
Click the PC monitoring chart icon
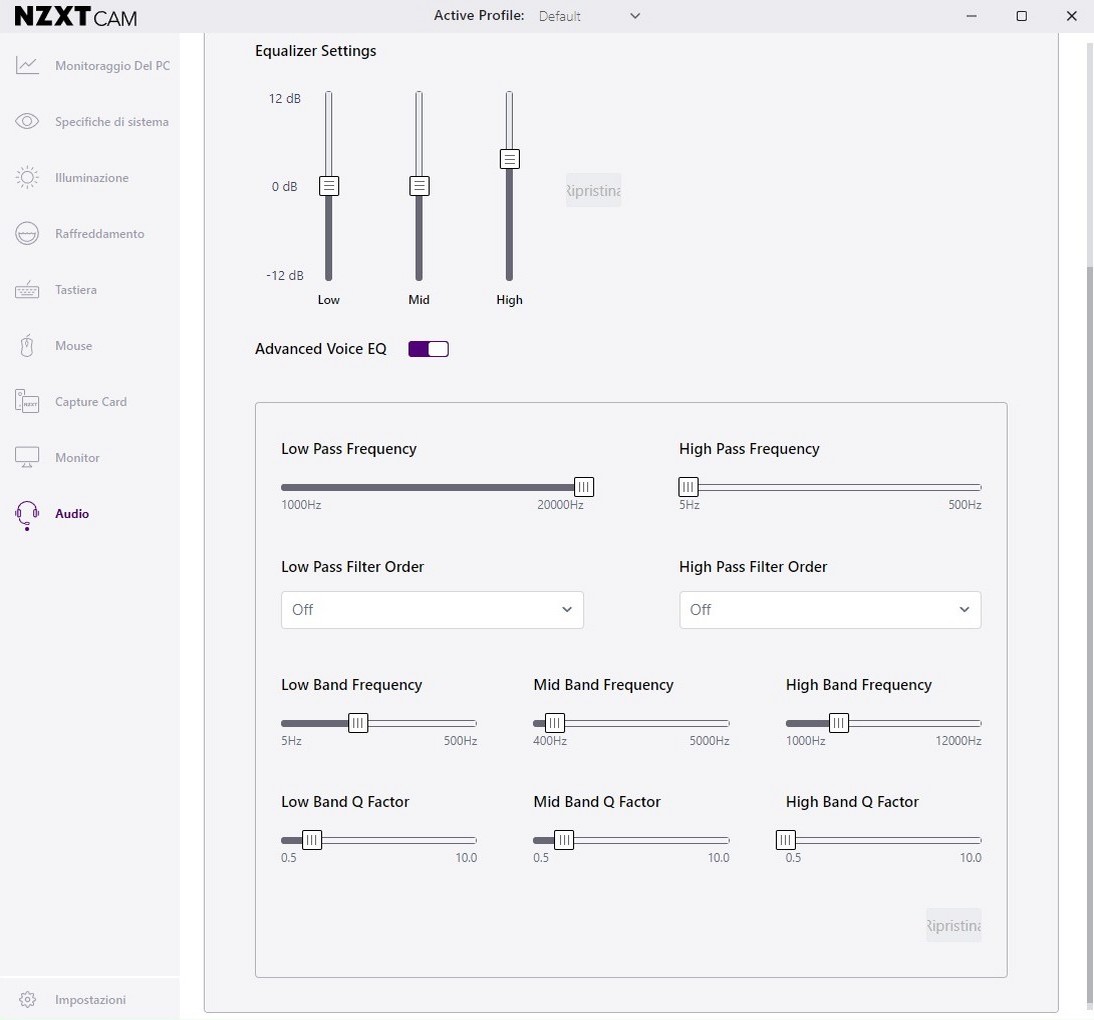coord(27,66)
